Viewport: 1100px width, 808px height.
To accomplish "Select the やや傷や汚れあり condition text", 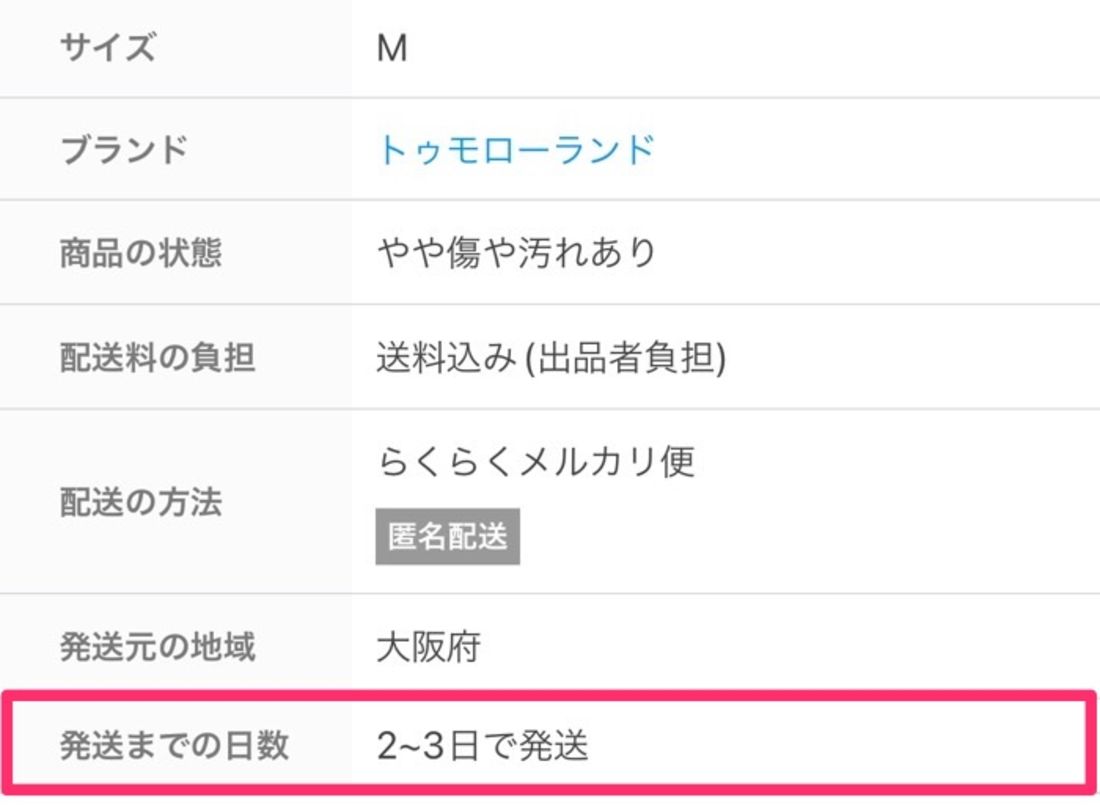I will (516, 253).
